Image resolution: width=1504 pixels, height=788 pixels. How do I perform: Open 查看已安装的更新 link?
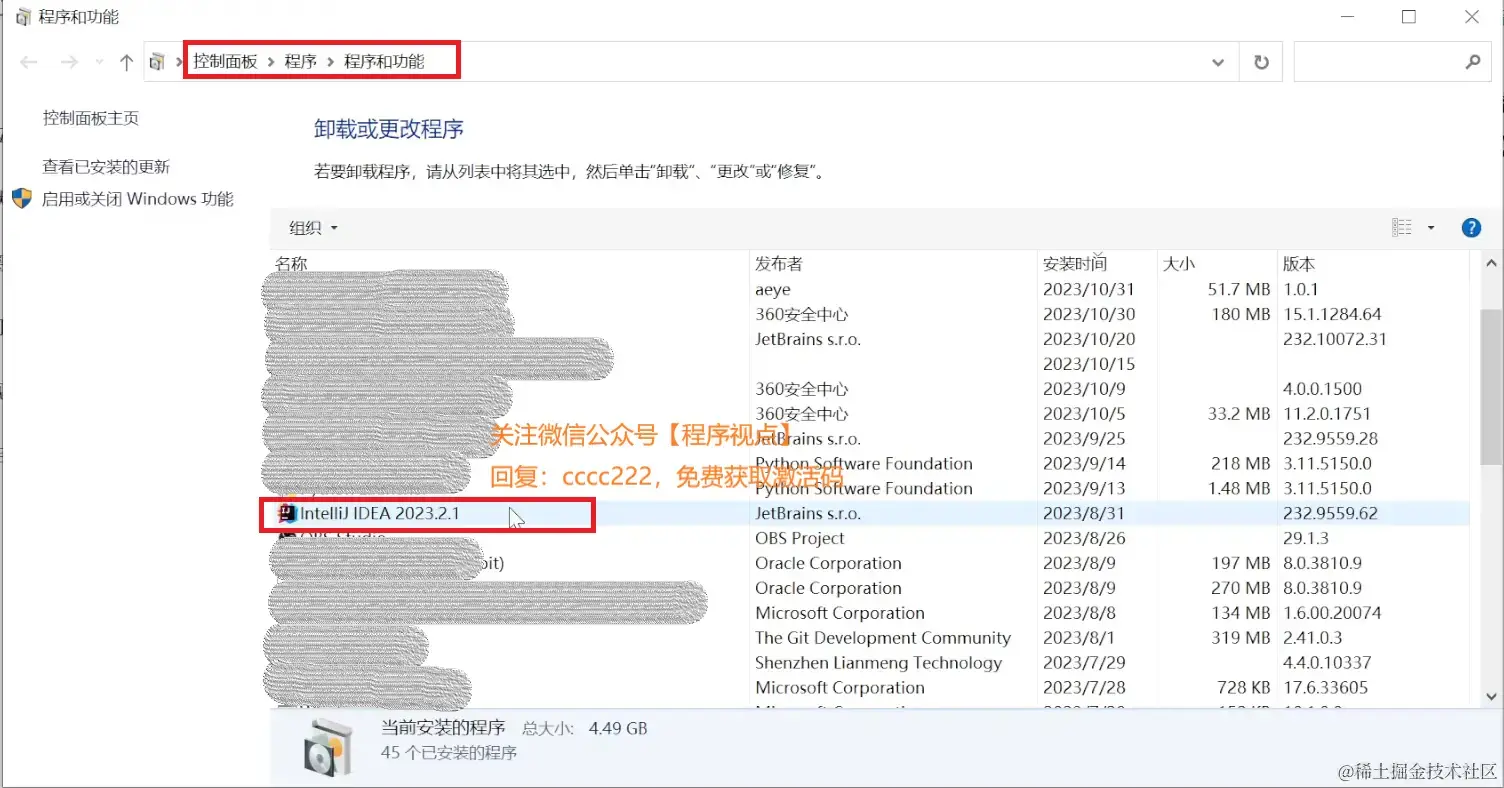[106, 167]
